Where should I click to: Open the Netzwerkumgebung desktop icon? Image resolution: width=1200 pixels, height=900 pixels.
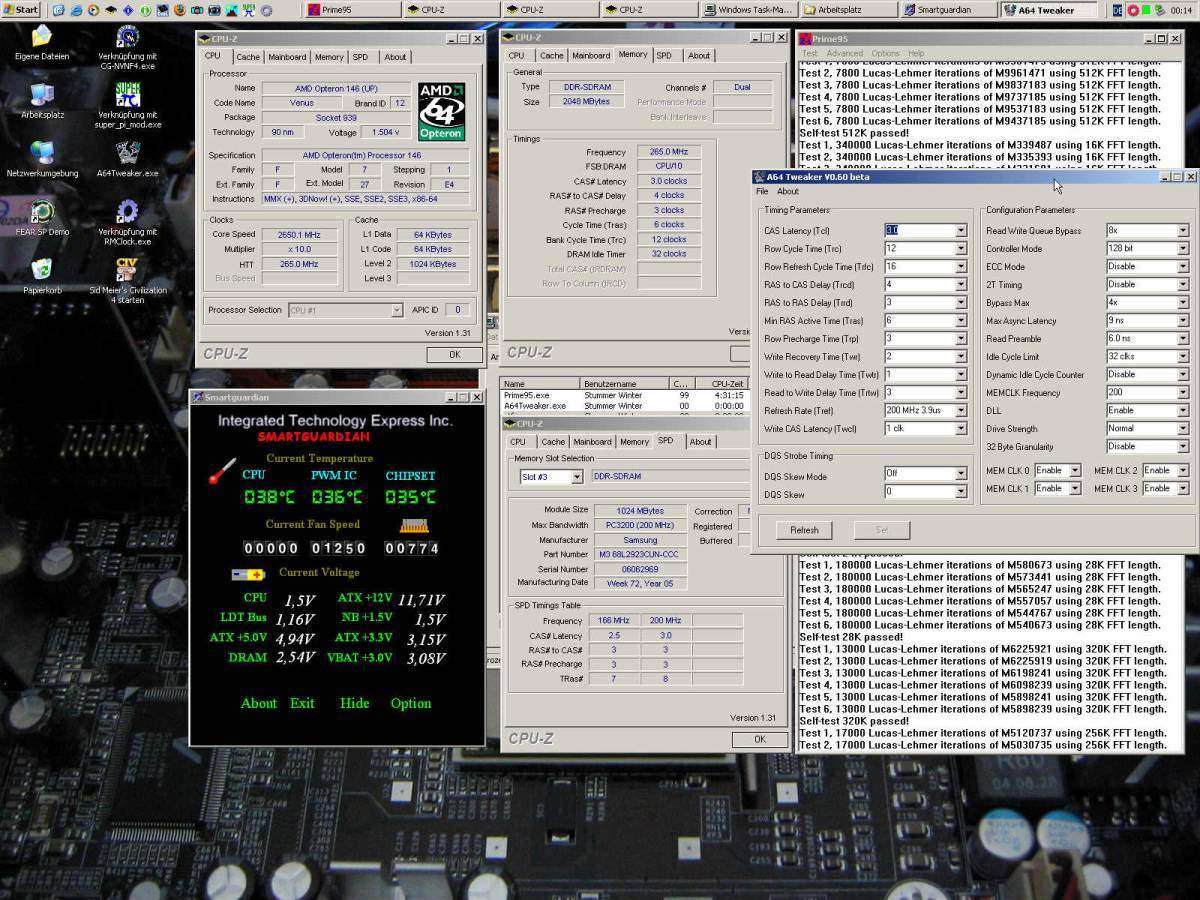click(42, 153)
